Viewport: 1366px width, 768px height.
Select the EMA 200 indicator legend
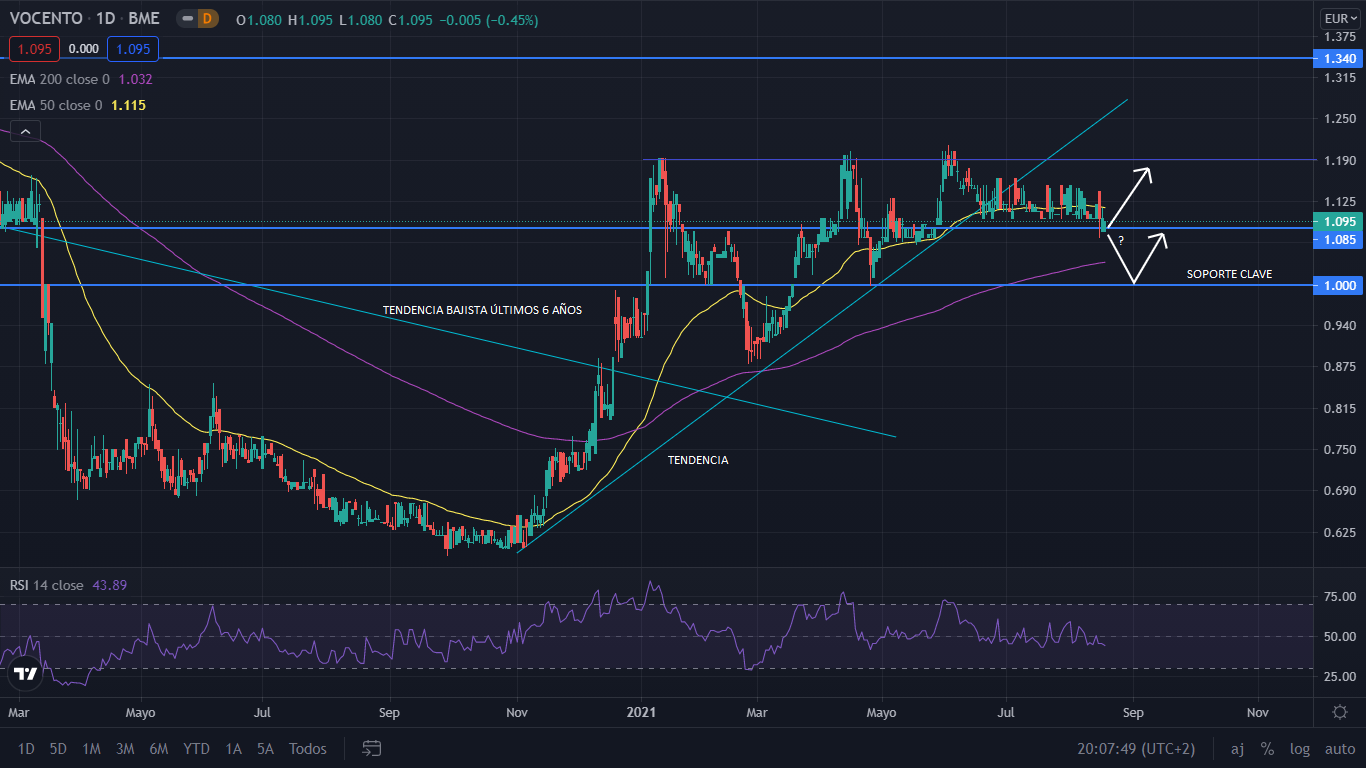(60, 79)
